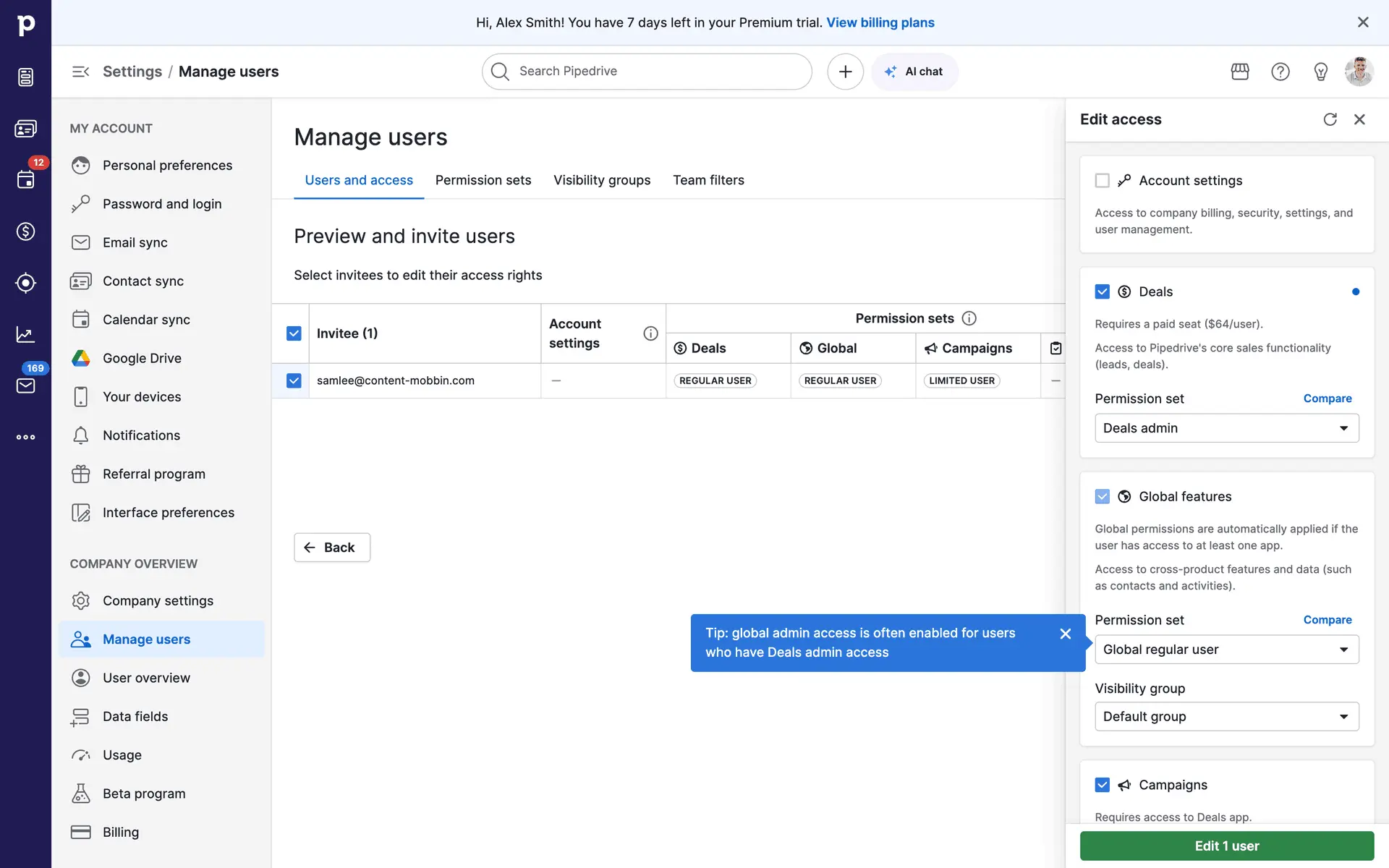Screen dimensions: 1389x868
Task: Uncheck the Deals access checkbox
Action: [1102, 292]
